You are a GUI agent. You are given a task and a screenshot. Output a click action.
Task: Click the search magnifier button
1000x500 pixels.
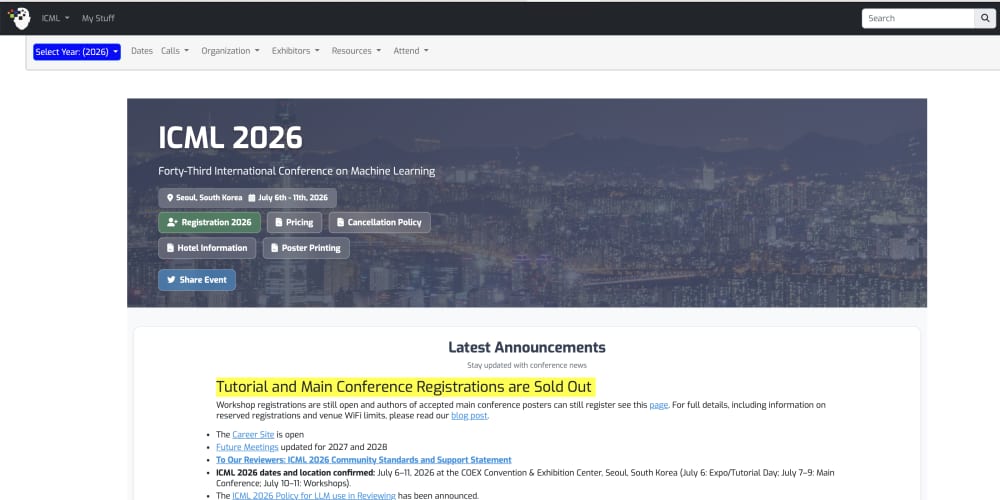(985, 18)
